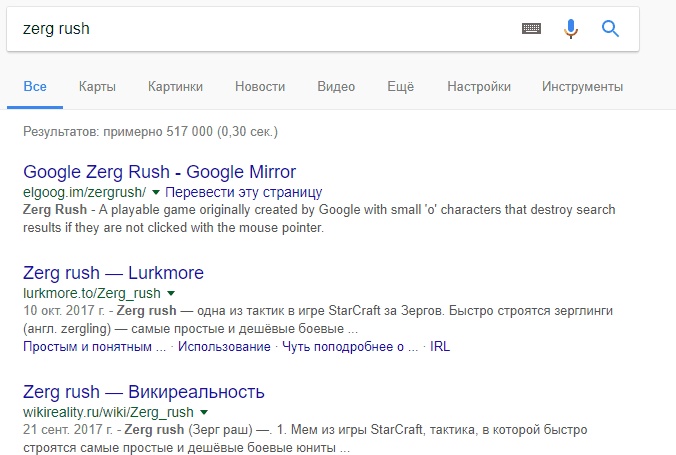This screenshot has height=455, width=676.
Task: Open Настройки search settings
Action: 479,87
